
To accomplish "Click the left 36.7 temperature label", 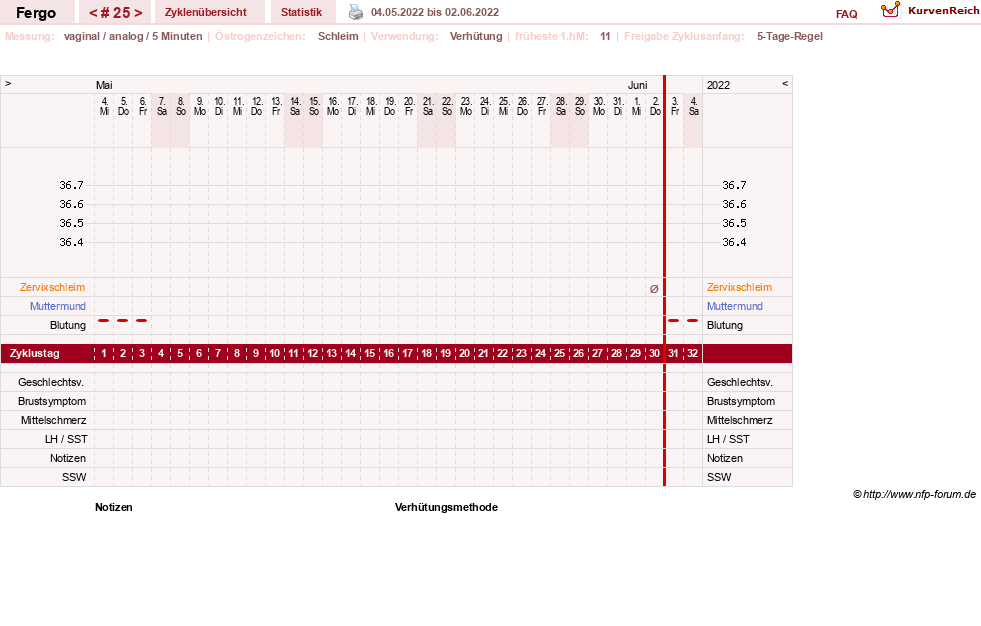I will tap(71, 185).
